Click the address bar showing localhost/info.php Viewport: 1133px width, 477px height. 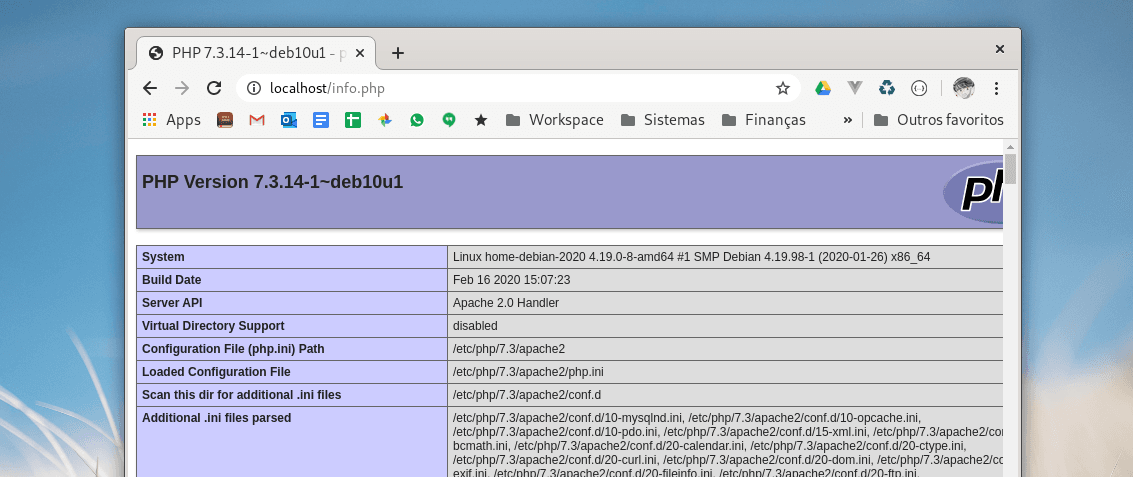[x=500, y=88]
